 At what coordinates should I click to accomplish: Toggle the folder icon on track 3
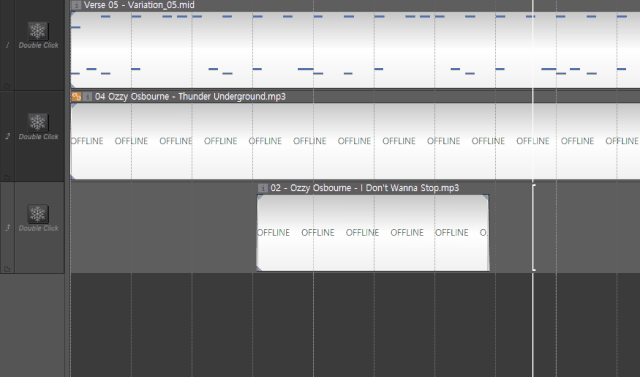point(7,269)
